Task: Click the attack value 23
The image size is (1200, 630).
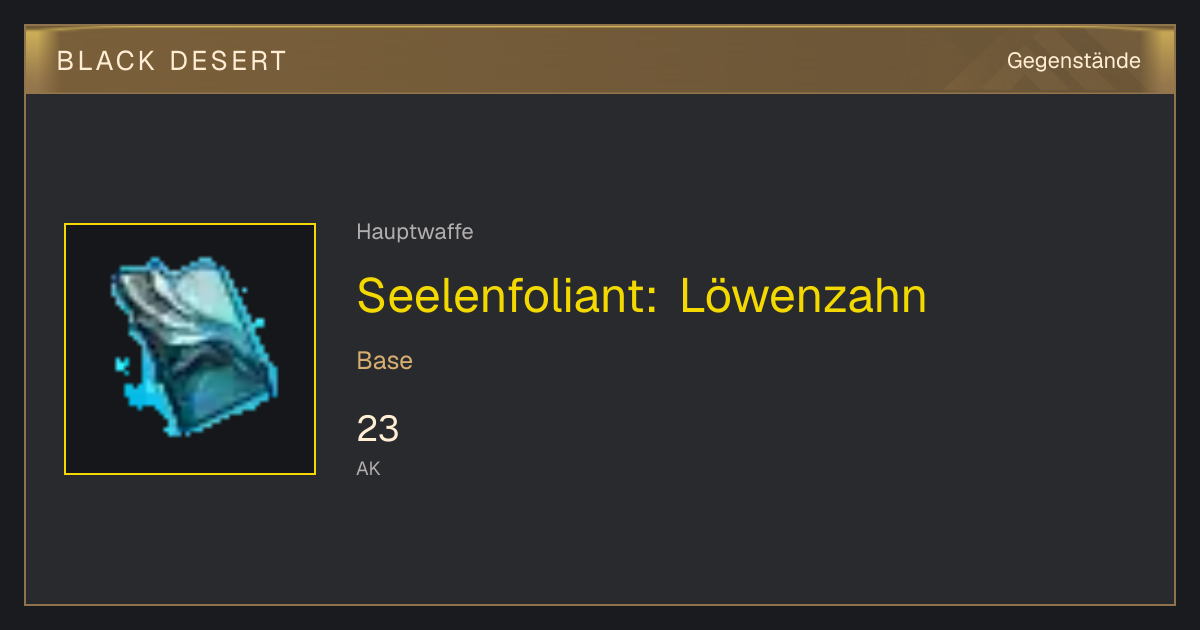Action: (x=378, y=429)
